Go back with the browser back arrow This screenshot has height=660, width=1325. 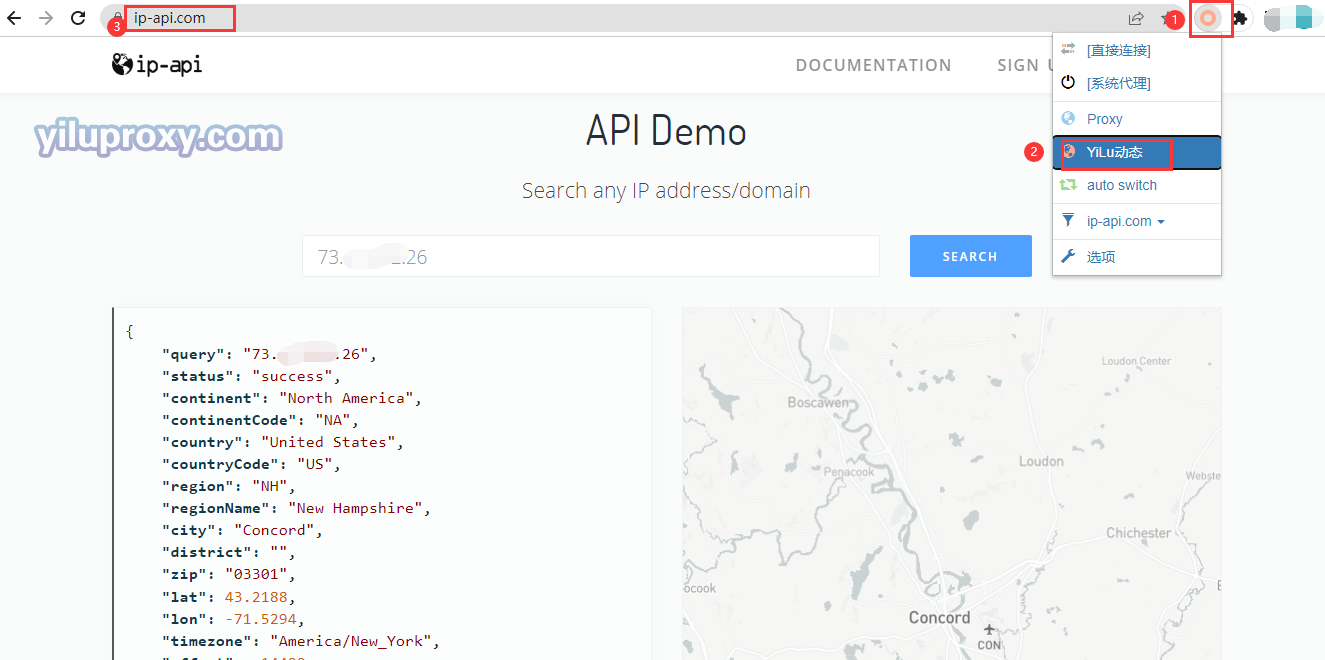14,18
